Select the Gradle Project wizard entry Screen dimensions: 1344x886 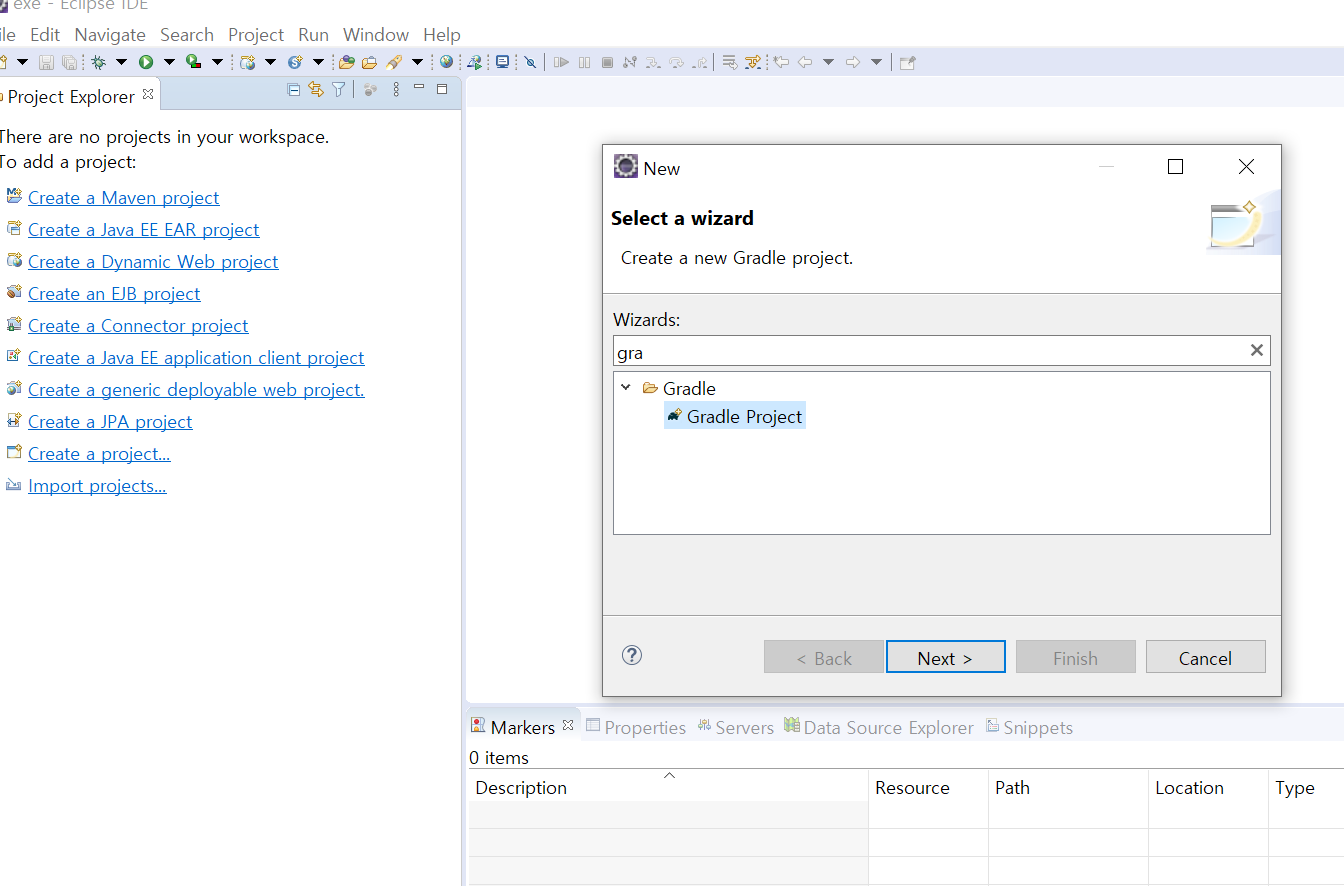point(735,417)
